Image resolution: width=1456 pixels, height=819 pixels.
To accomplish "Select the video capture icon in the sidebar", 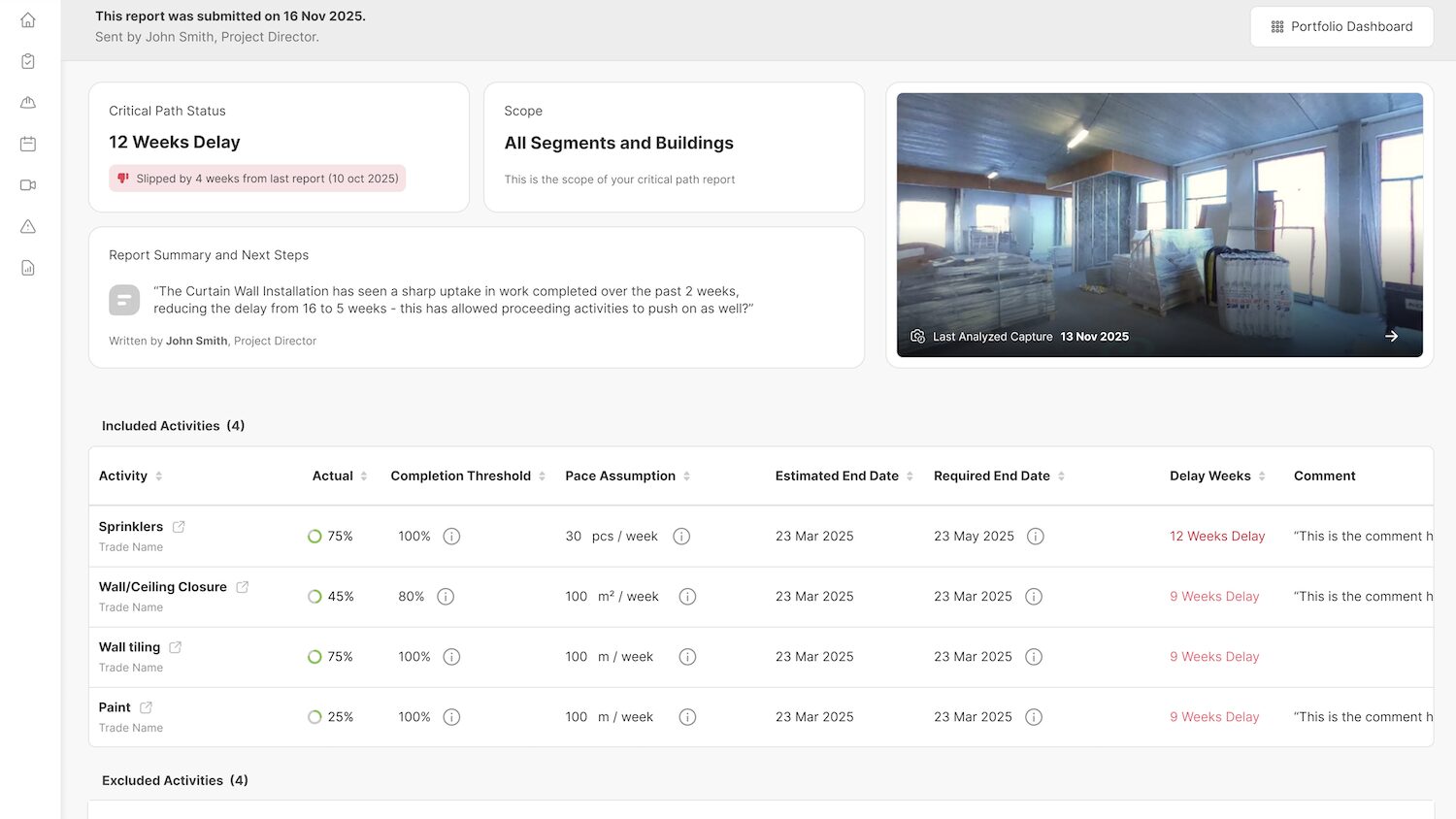I will [x=28, y=184].
